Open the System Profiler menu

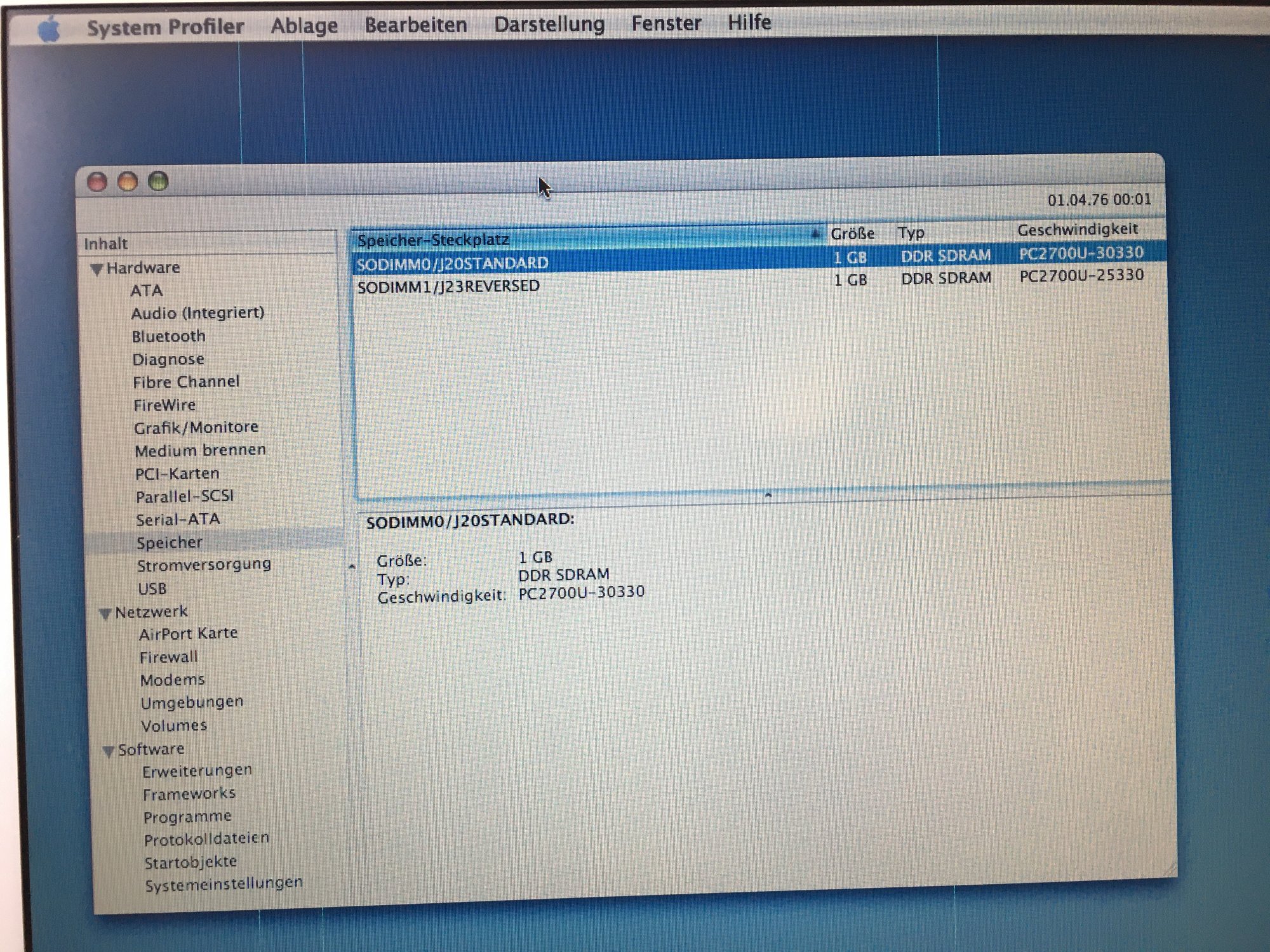pos(165,27)
